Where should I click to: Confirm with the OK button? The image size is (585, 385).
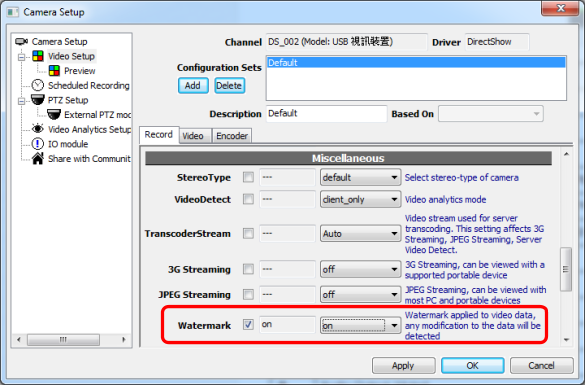pyautogui.click(x=472, y=365)
